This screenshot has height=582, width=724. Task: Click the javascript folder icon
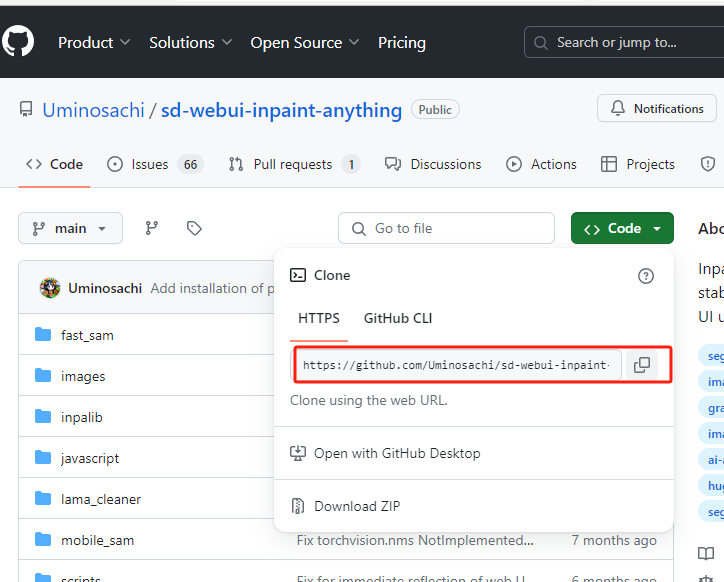point(43,457)
